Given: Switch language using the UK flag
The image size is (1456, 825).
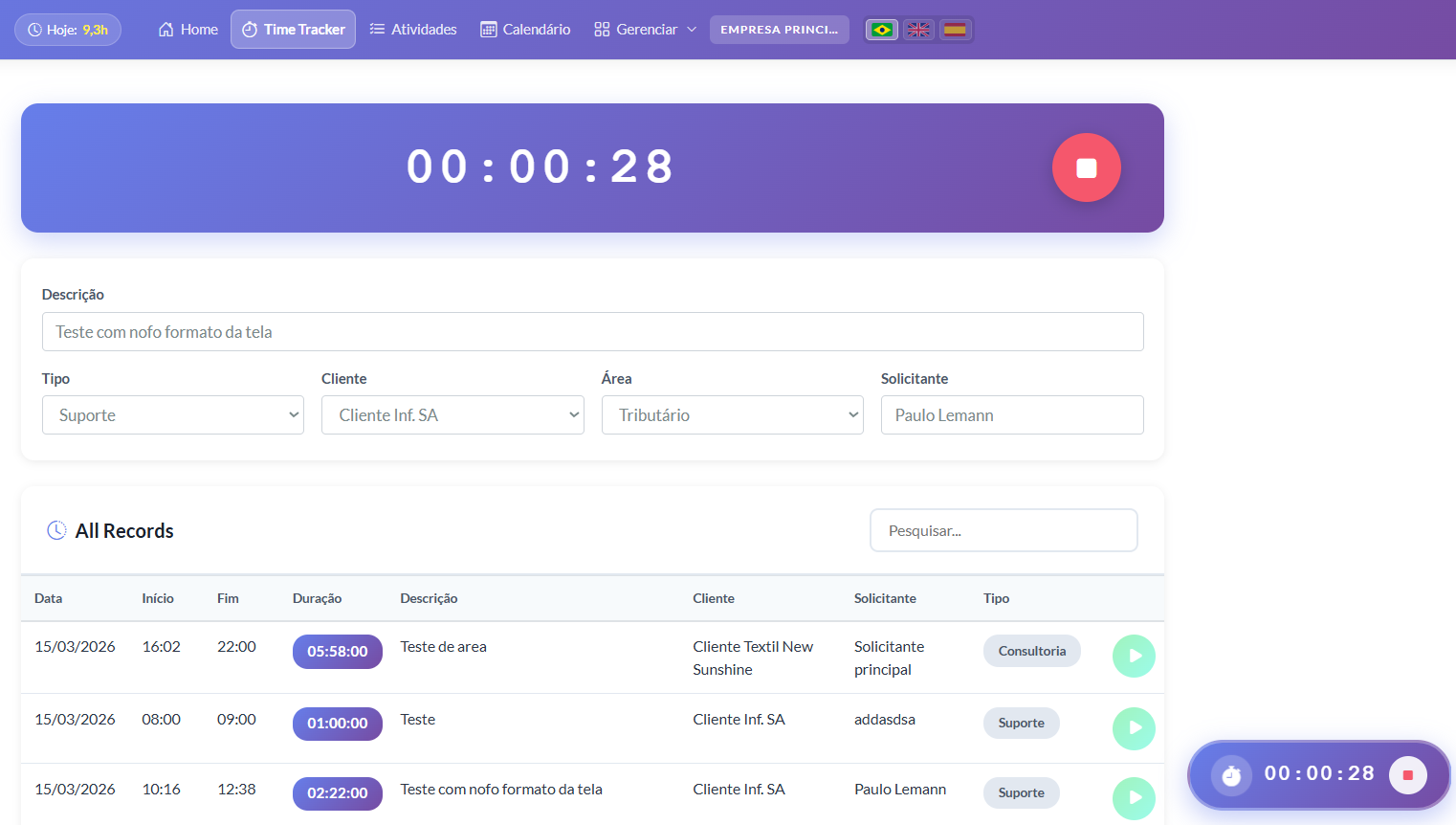Looking at the screenshot, I should coord(917,29).
